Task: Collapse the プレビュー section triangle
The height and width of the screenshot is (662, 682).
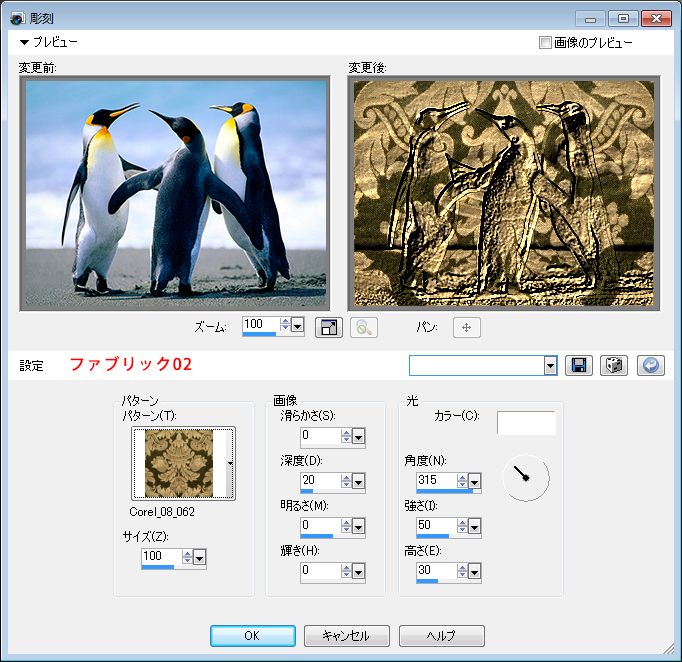Action: click(24, 43)
